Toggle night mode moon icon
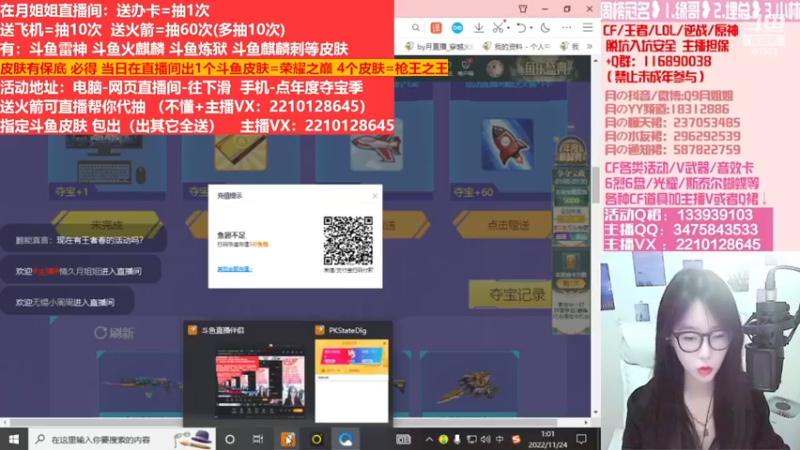800x450 pixels. 545,28
